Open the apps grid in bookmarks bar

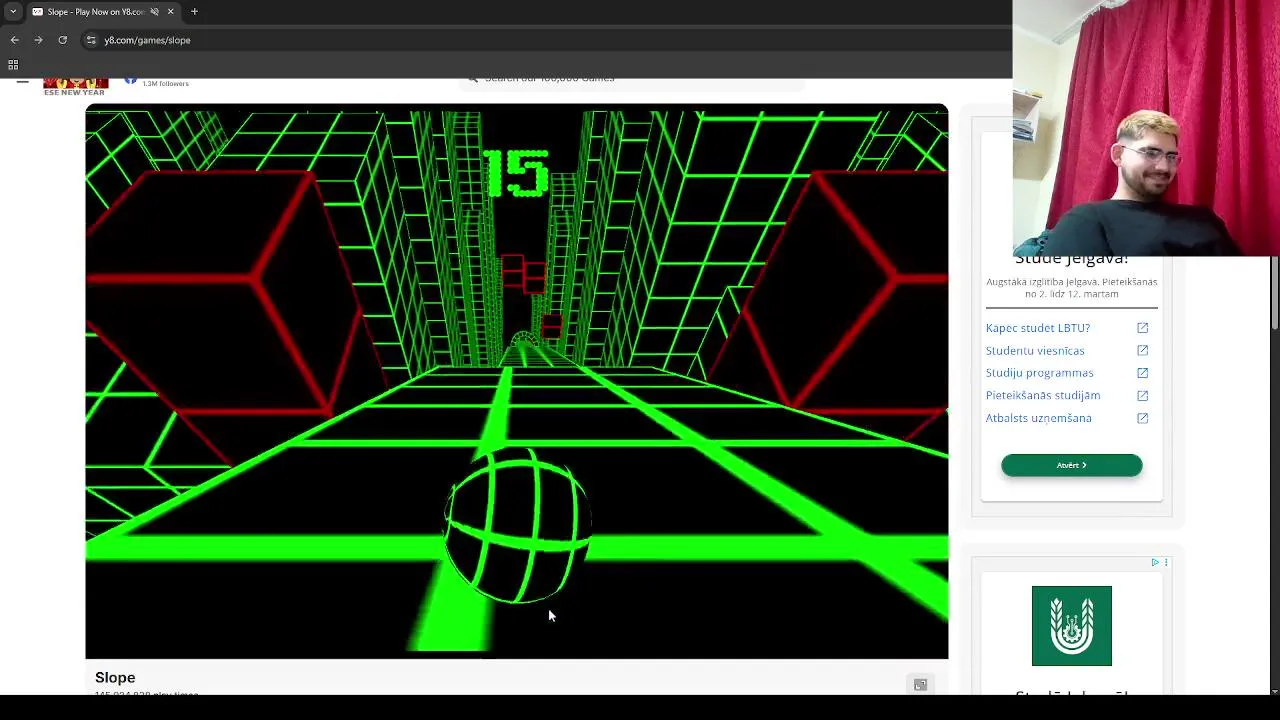(13, 65)
